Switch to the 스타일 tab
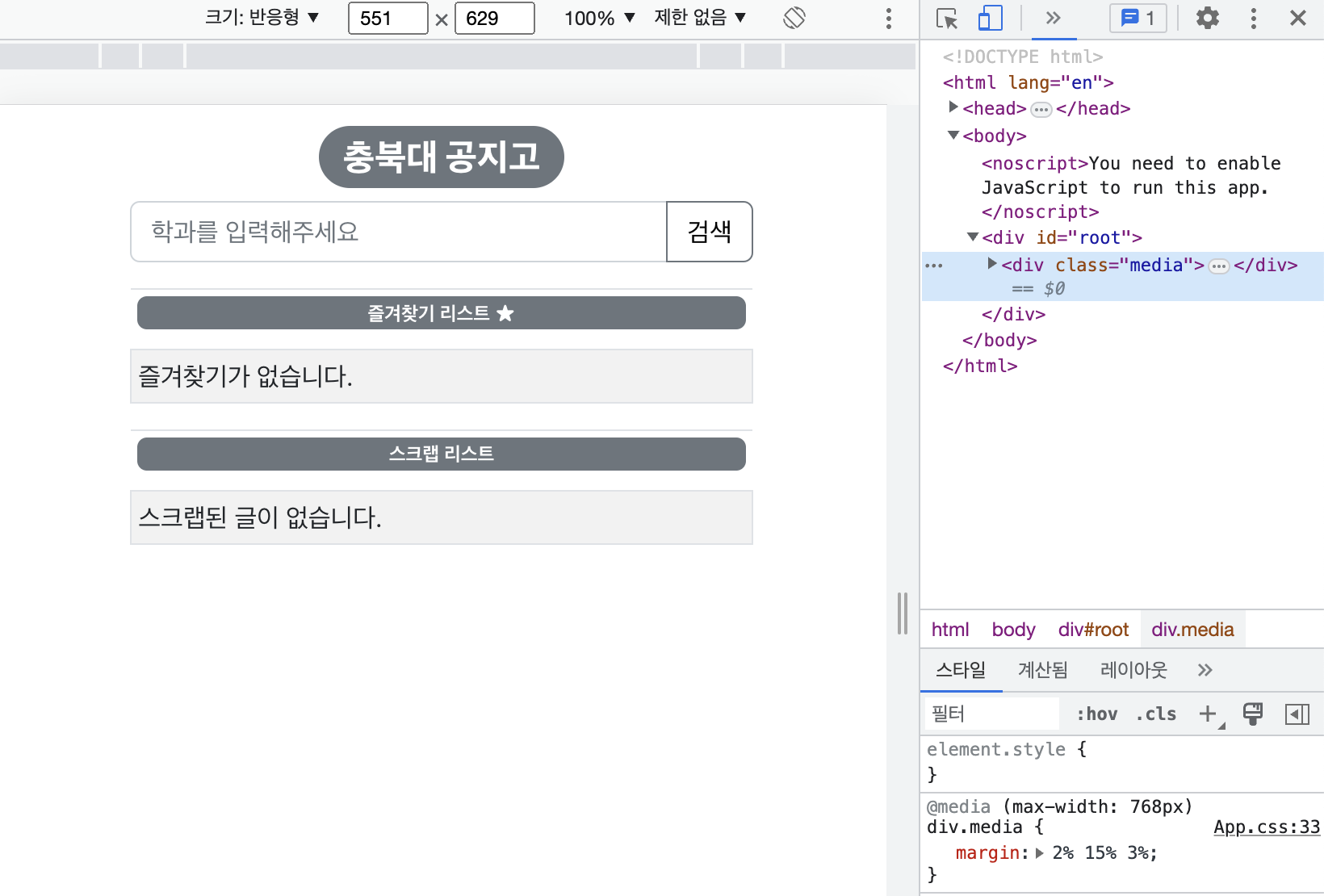Image resolution: width=1324 pixels, height=896 pixels. point(961,670)
